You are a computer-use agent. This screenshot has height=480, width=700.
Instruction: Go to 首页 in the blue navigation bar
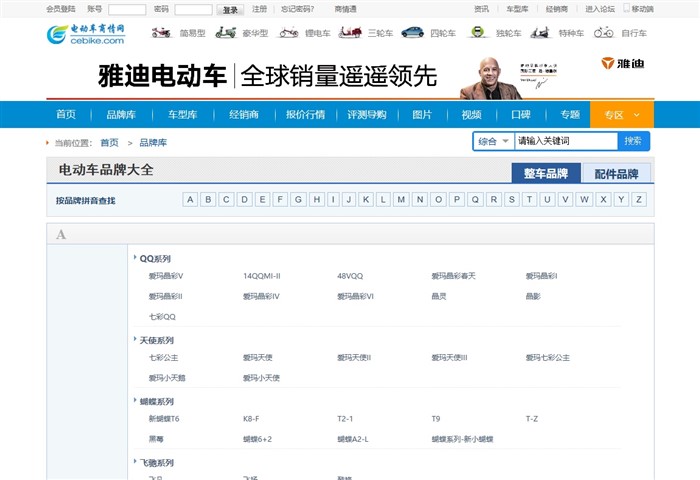[x=66, y=115]
